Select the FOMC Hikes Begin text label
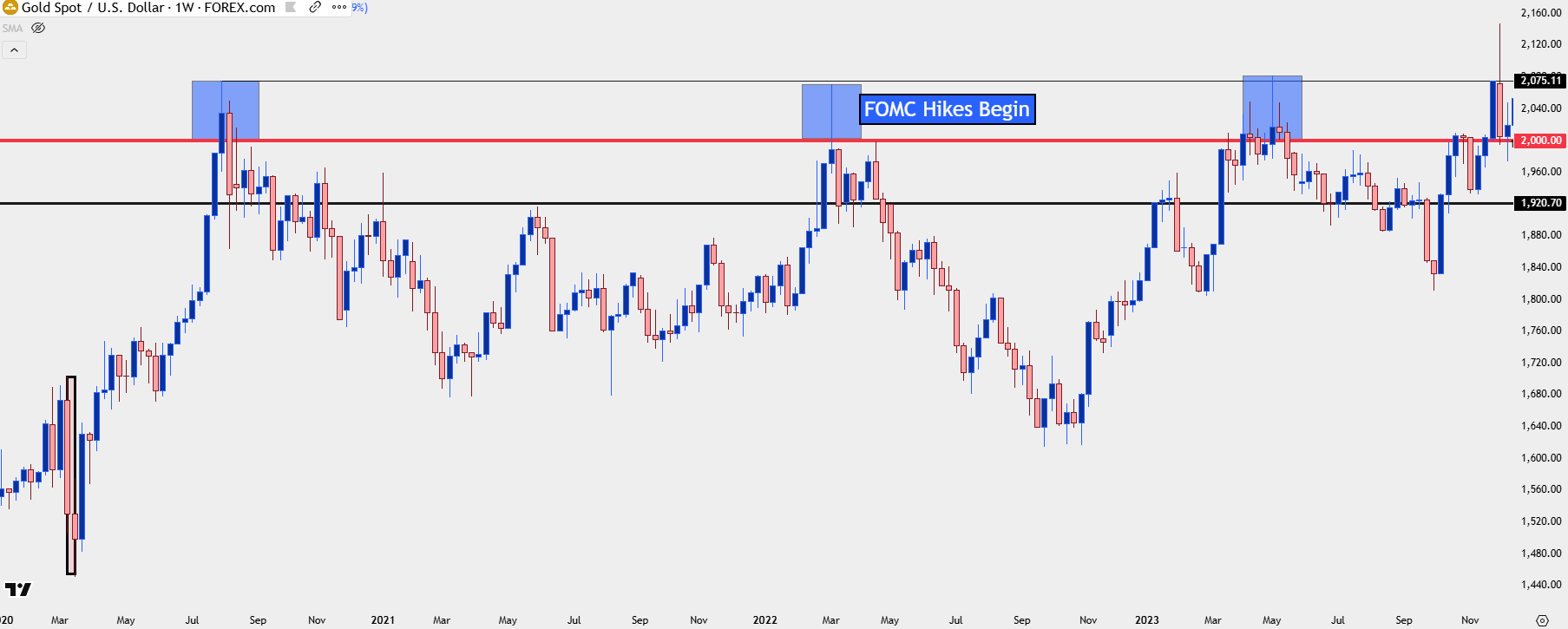This screenshot has height=629, width=1568. pos(947,109)
